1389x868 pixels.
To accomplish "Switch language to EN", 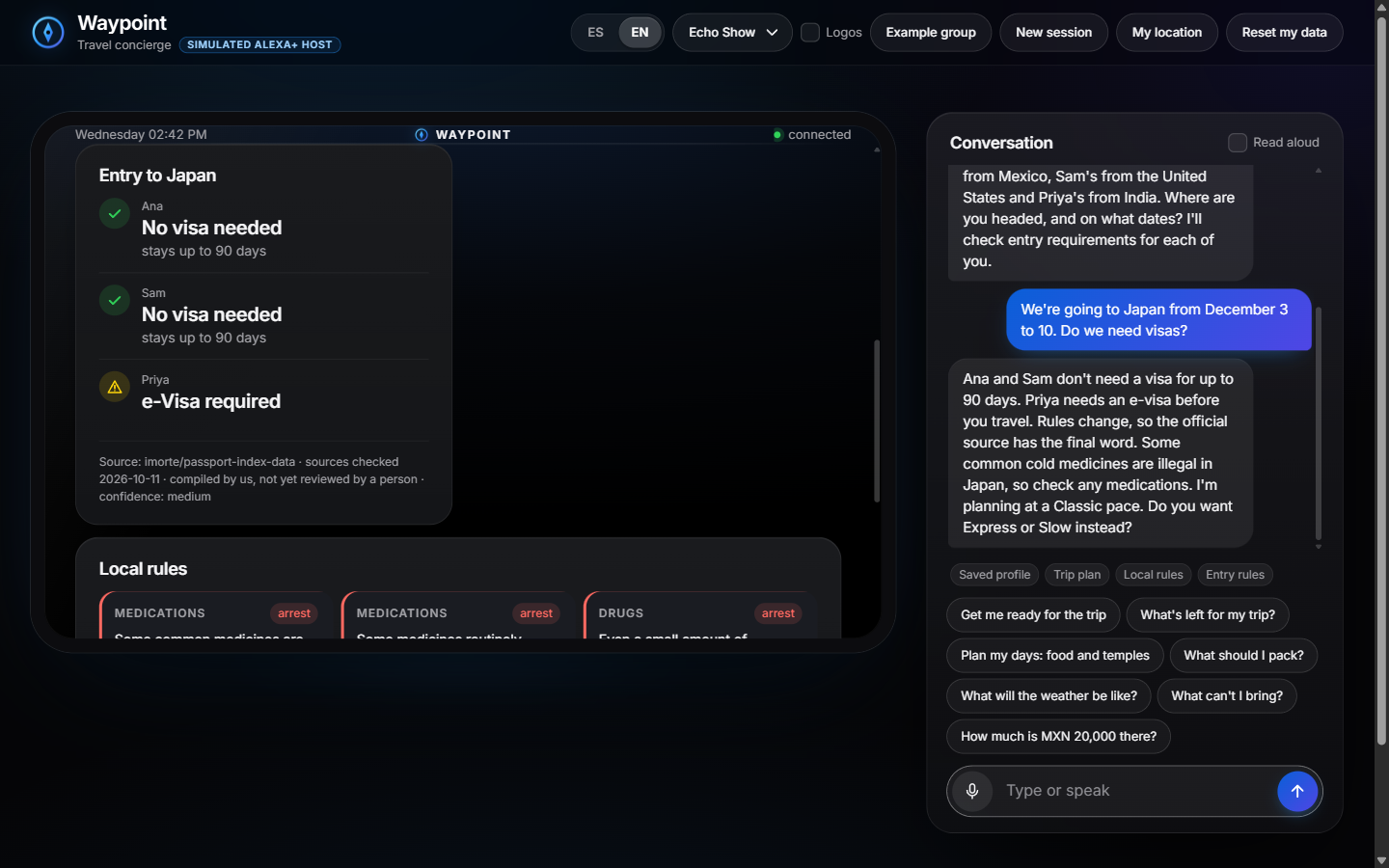I will [640, 32].
